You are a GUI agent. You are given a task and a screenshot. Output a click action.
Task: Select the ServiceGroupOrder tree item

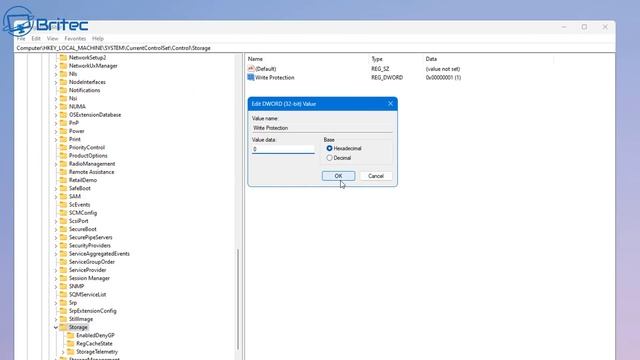coord(92,262)
